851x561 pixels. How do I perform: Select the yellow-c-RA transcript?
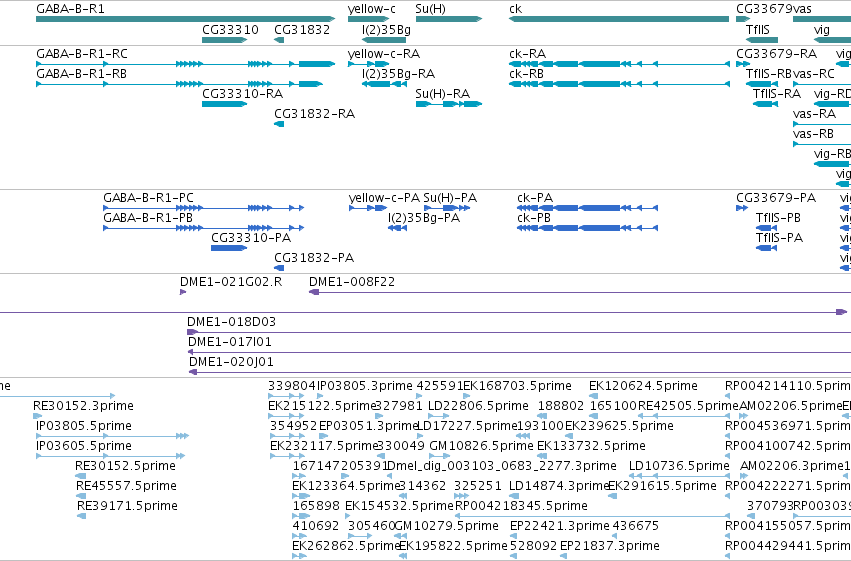369,64
